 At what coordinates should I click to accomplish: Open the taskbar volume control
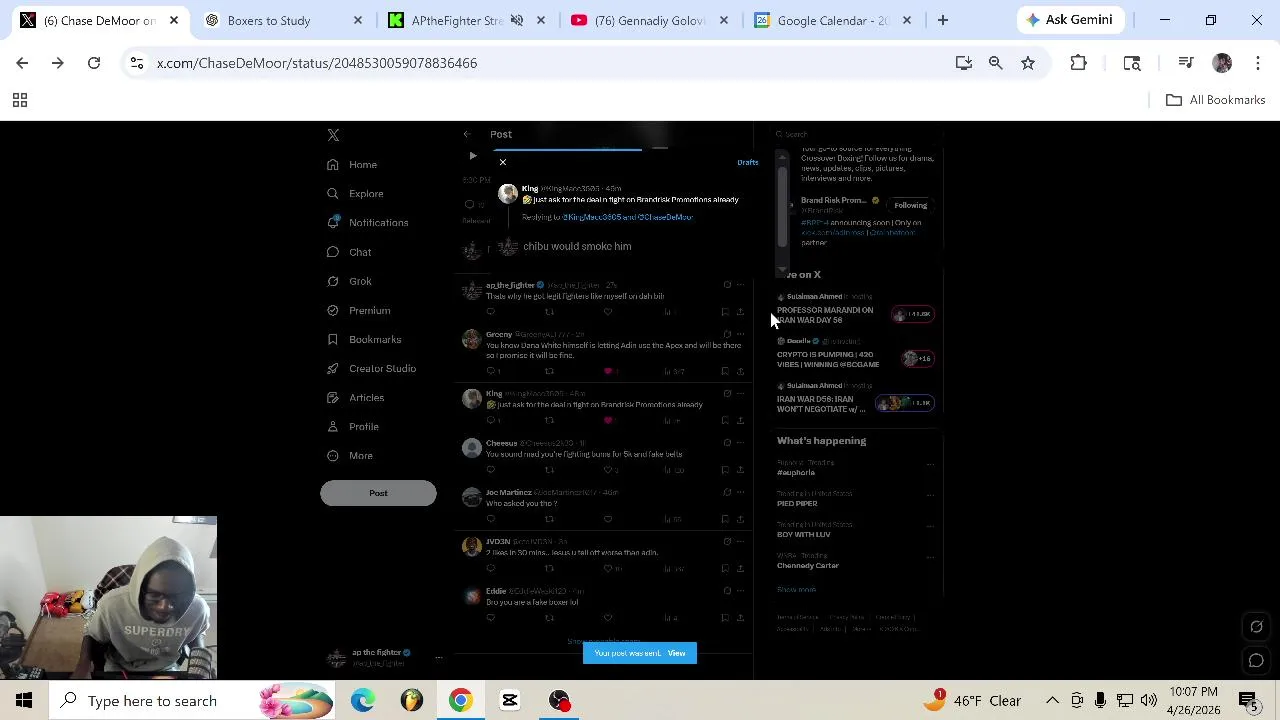[1148, 700]
